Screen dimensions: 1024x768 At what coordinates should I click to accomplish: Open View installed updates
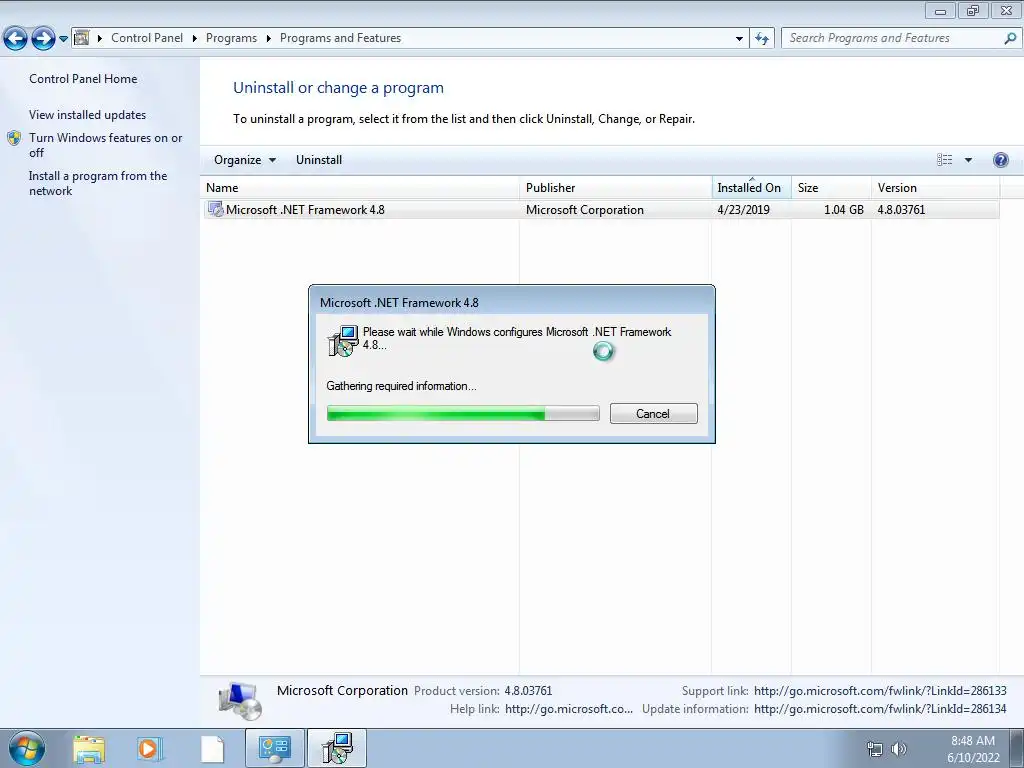pyautogui.click(x=88, y=115)
